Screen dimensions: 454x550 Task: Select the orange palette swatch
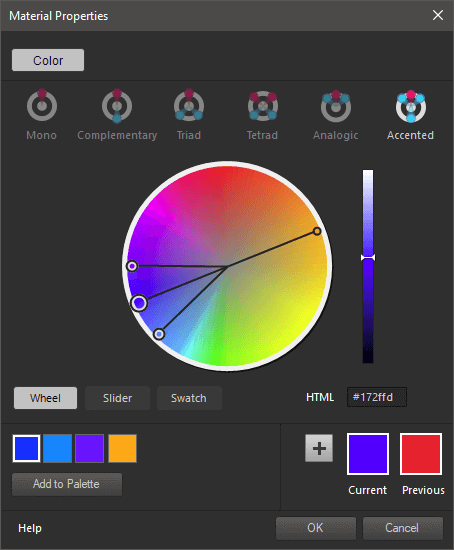[x=122, y=448]
